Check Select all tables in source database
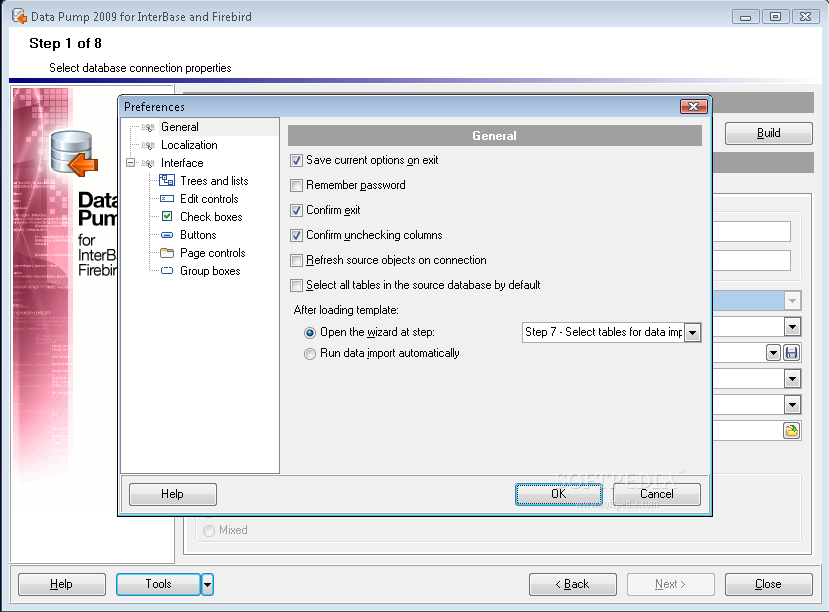 (297, 285)
